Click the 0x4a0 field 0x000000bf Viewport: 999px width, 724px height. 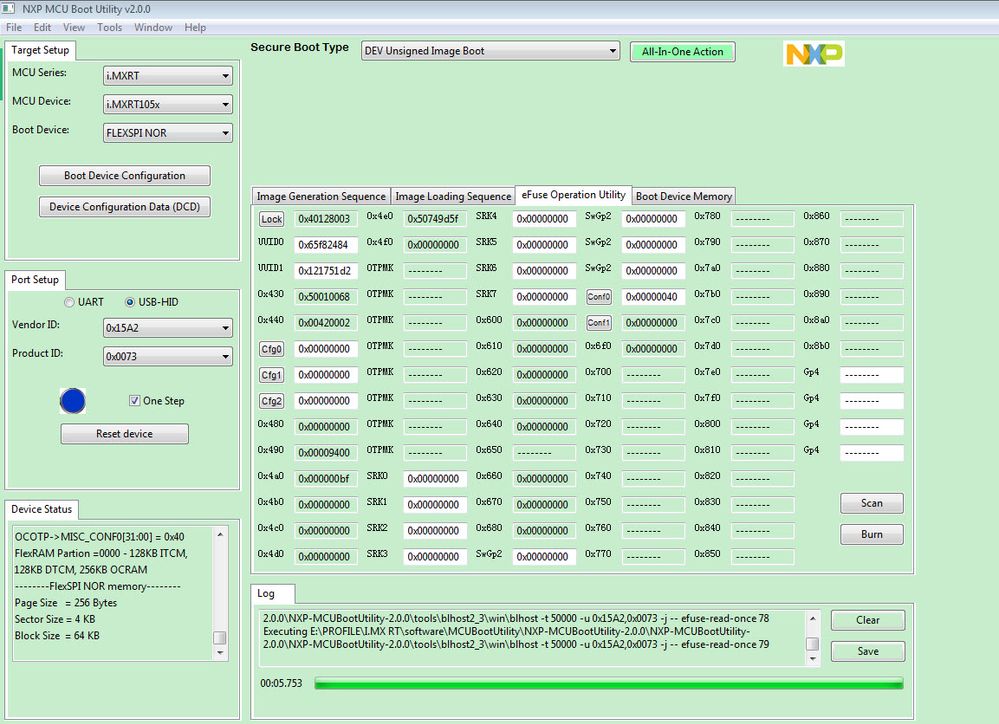point(326,479)
